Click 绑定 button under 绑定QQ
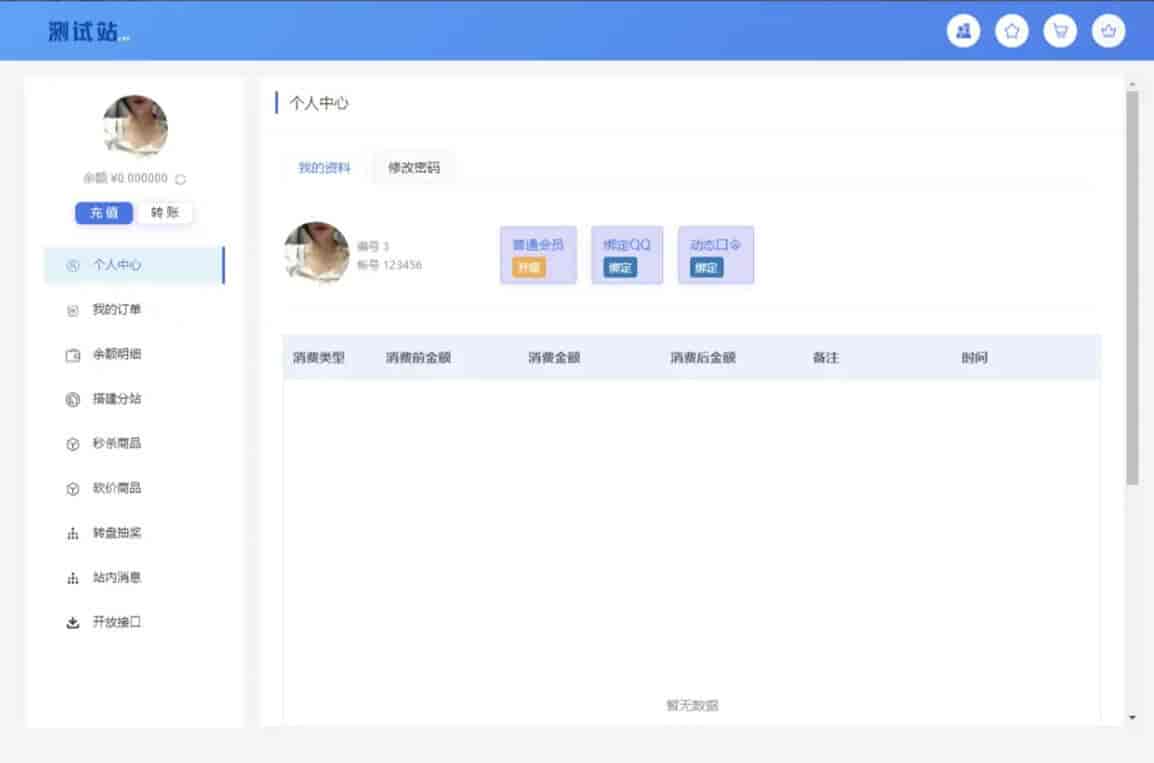 pos(620,268)
